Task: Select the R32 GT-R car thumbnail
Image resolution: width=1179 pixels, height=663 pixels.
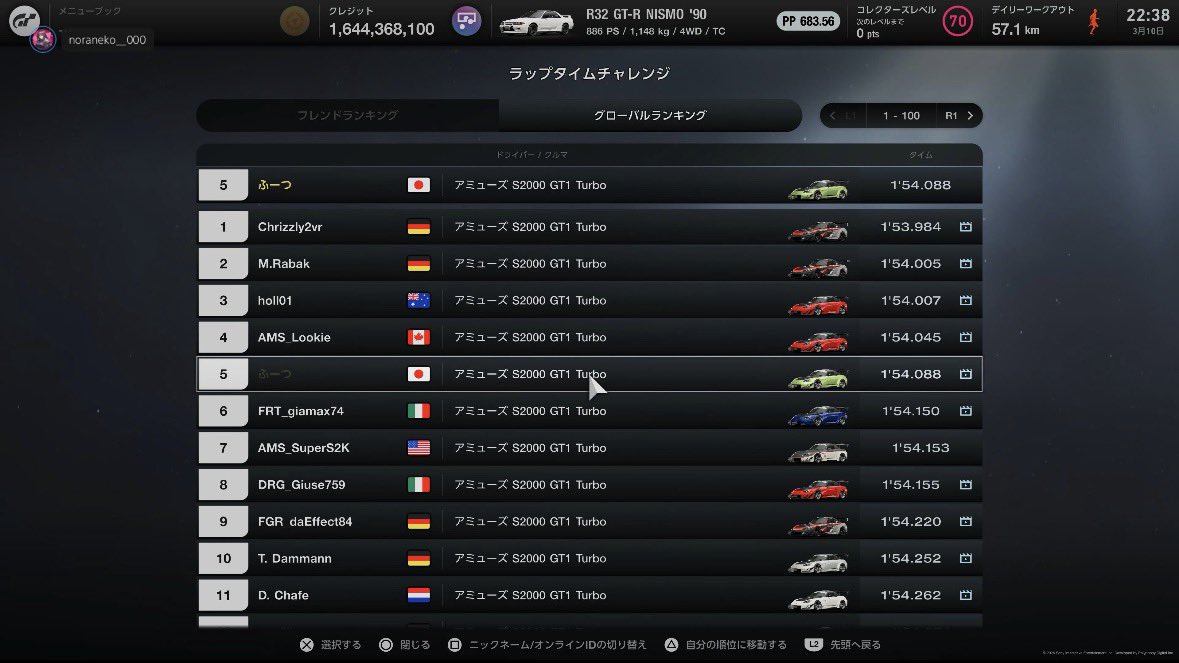Action: [x=537, y=23]
